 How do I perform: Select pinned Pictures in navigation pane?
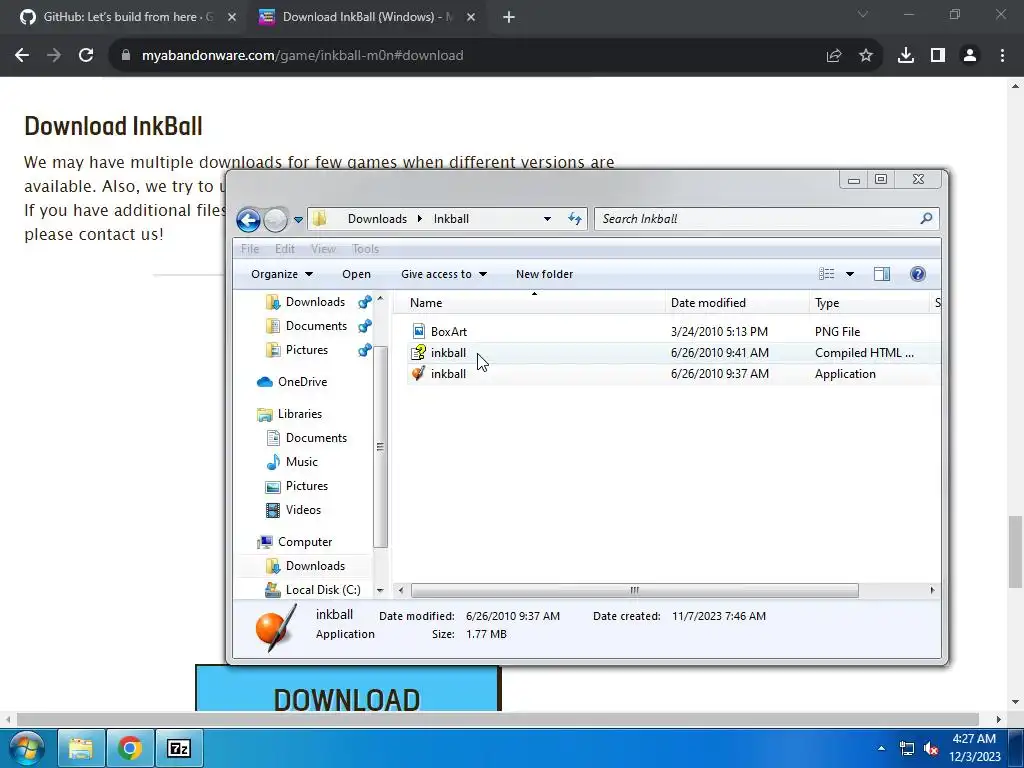306,350
